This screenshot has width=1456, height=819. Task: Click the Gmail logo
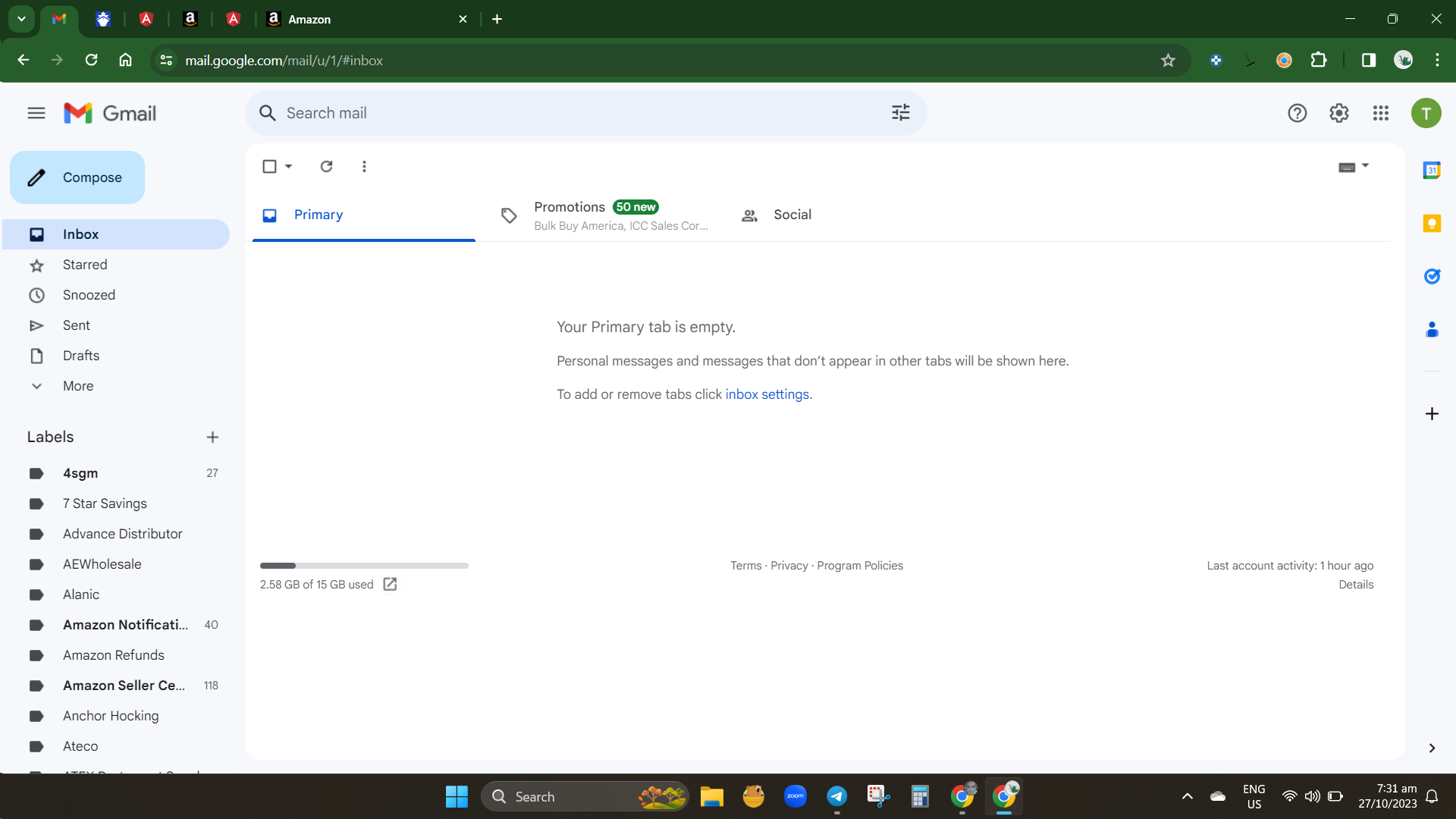pyautogui.click(x=110, y=113)
